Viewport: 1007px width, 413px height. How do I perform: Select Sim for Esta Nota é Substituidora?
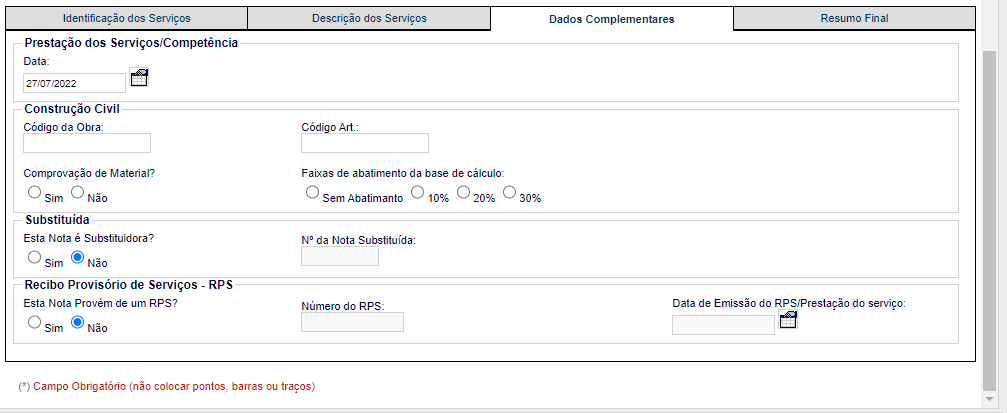(x=35, y=257)
